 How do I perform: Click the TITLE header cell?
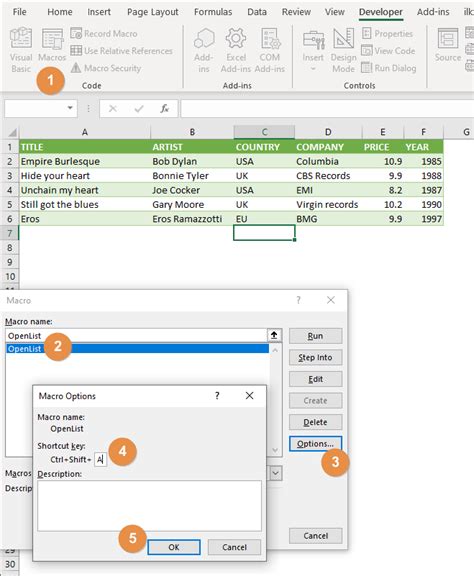(x=85, y=147)
